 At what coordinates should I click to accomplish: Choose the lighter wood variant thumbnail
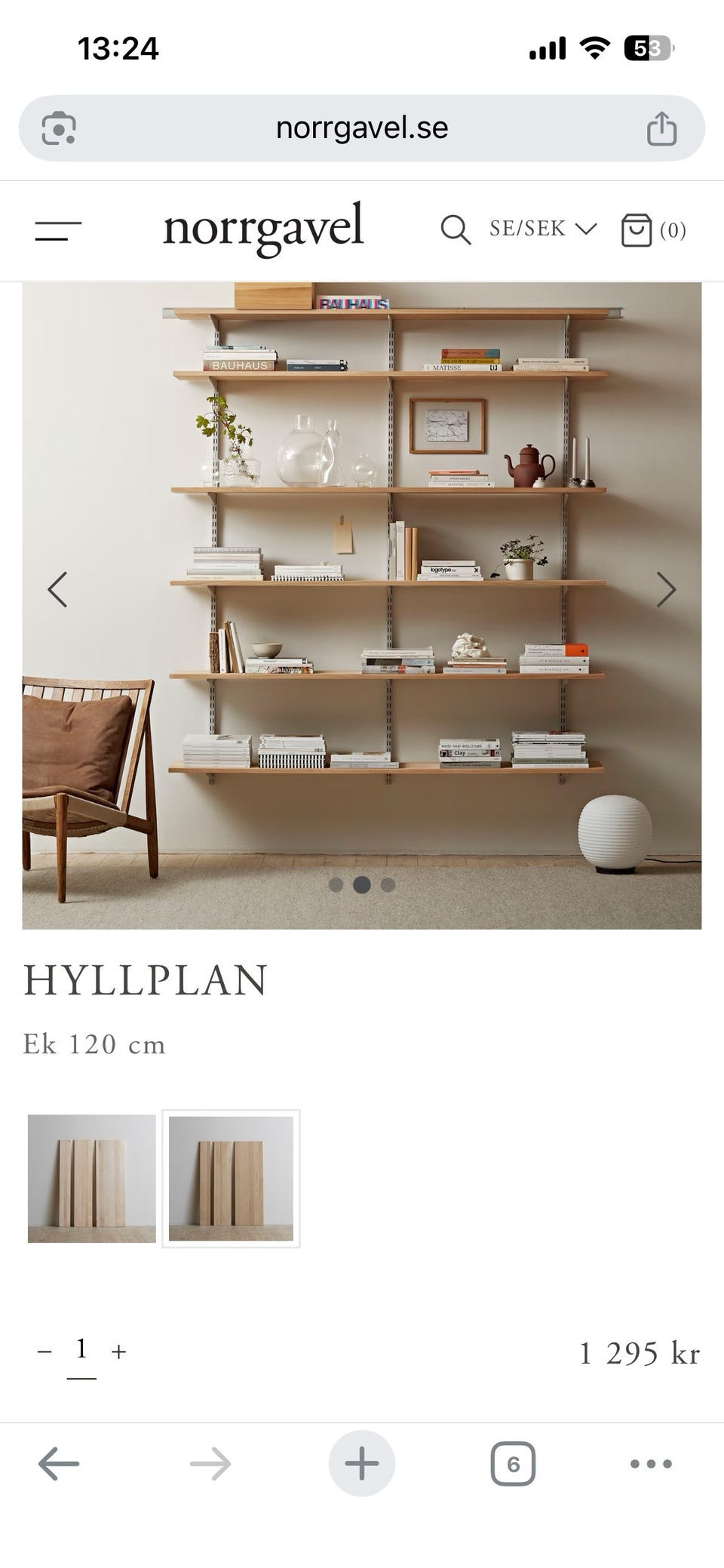(x=92, y=1178)
